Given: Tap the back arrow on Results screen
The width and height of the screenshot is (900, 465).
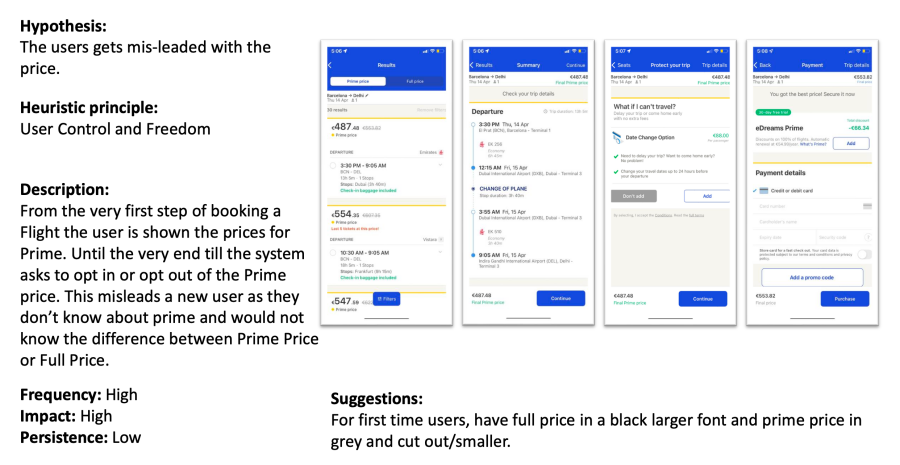Looking at the screenshot, I should coord(330,65).
